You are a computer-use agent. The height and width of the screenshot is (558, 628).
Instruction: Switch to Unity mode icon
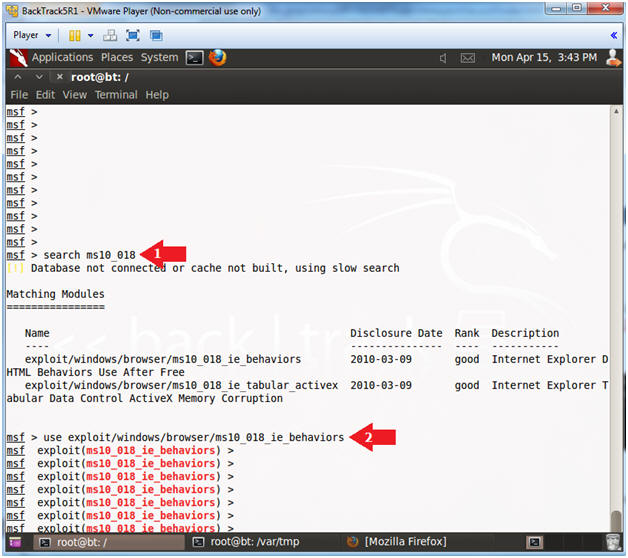[156, 36]
